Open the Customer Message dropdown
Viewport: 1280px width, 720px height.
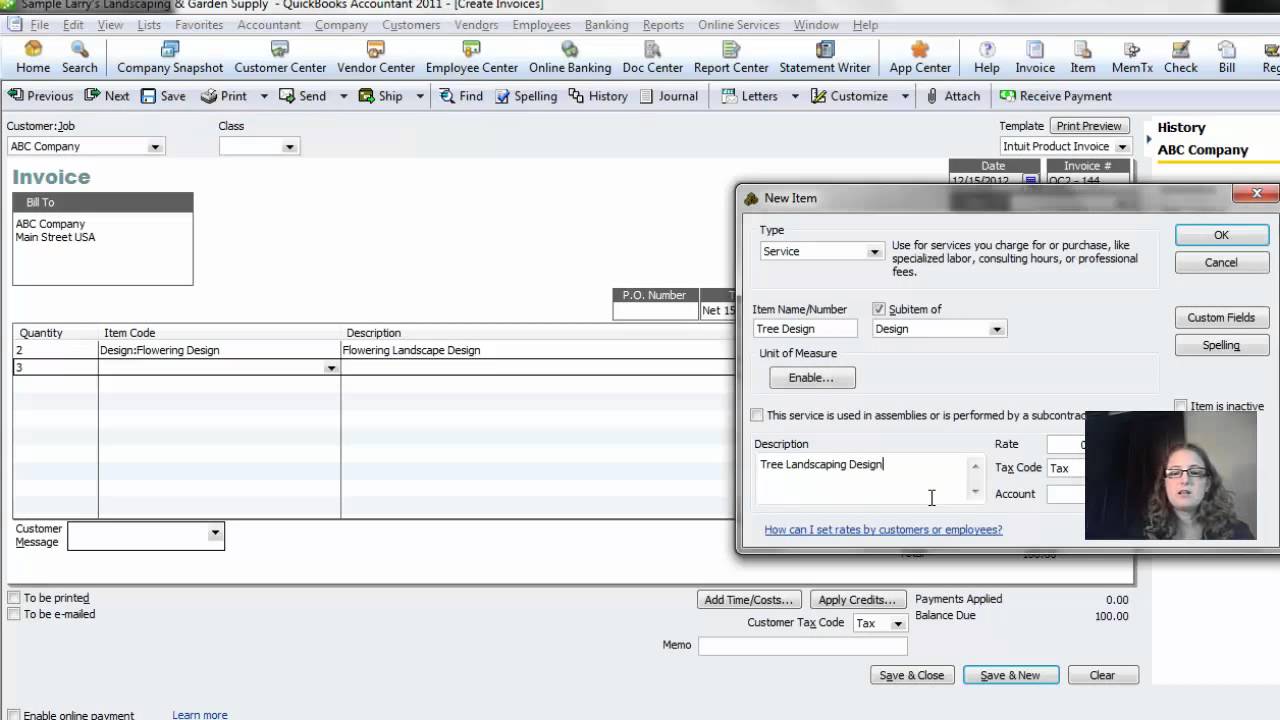click(214, 533)
